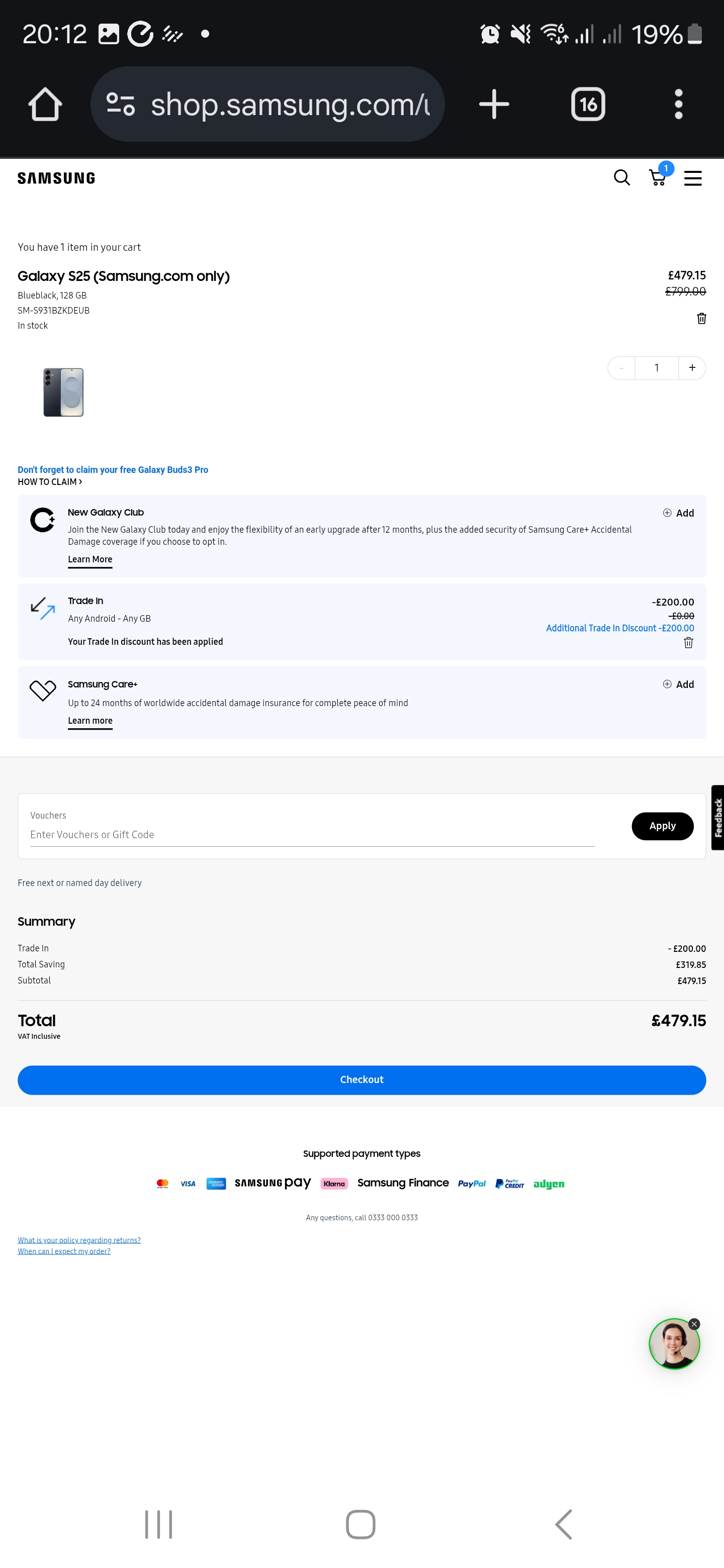Open the hamburger navigation menu
The image size is (724, 1568).
point(692,178)
